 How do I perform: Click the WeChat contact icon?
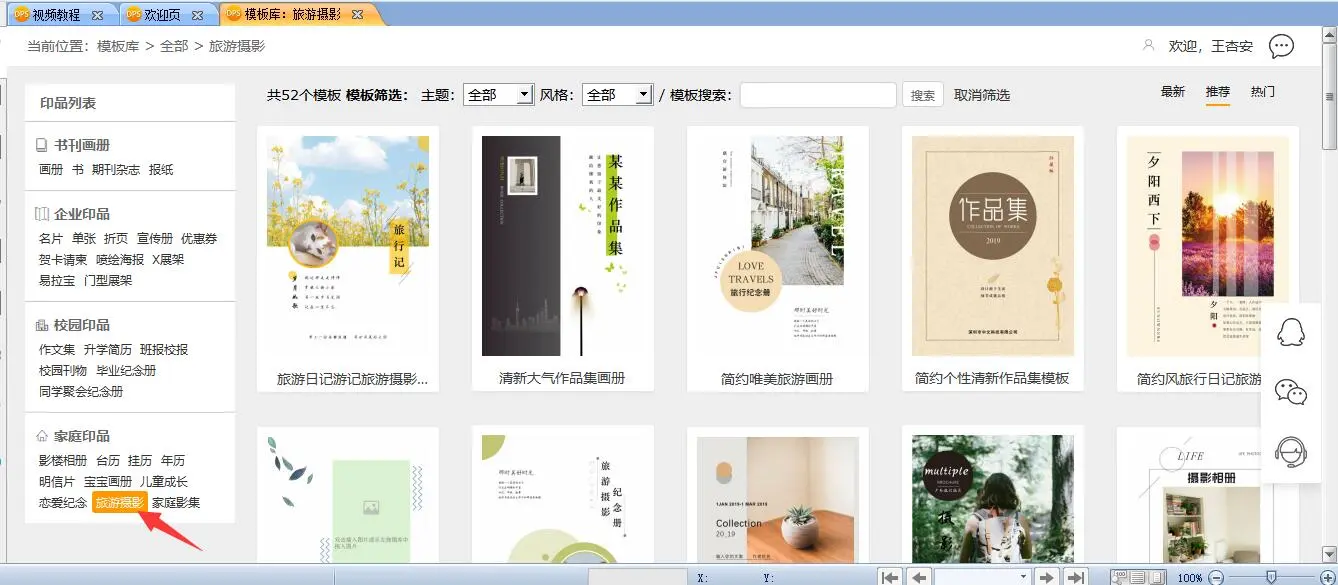coord(1291,392)
